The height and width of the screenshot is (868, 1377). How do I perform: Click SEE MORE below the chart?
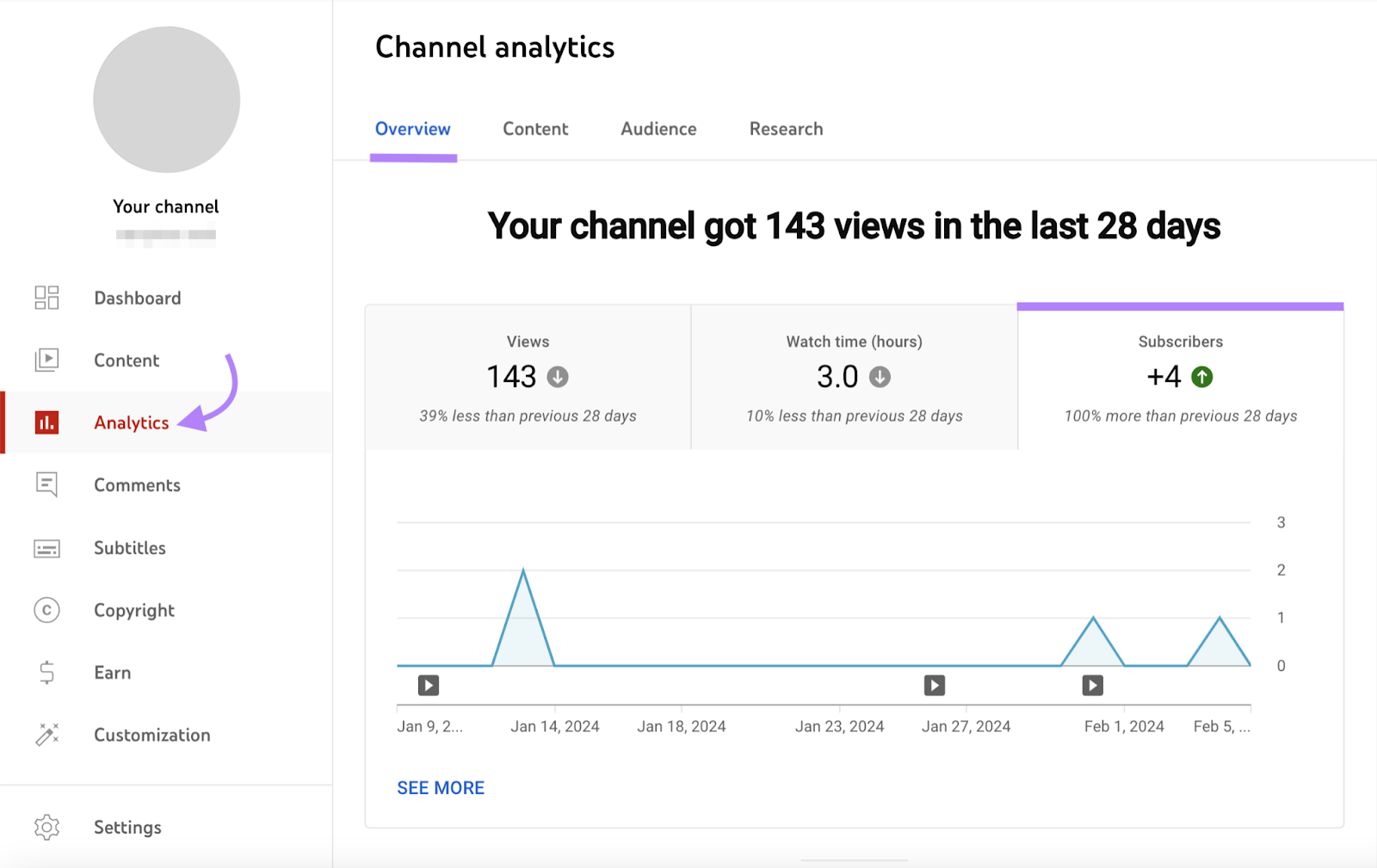441,787
